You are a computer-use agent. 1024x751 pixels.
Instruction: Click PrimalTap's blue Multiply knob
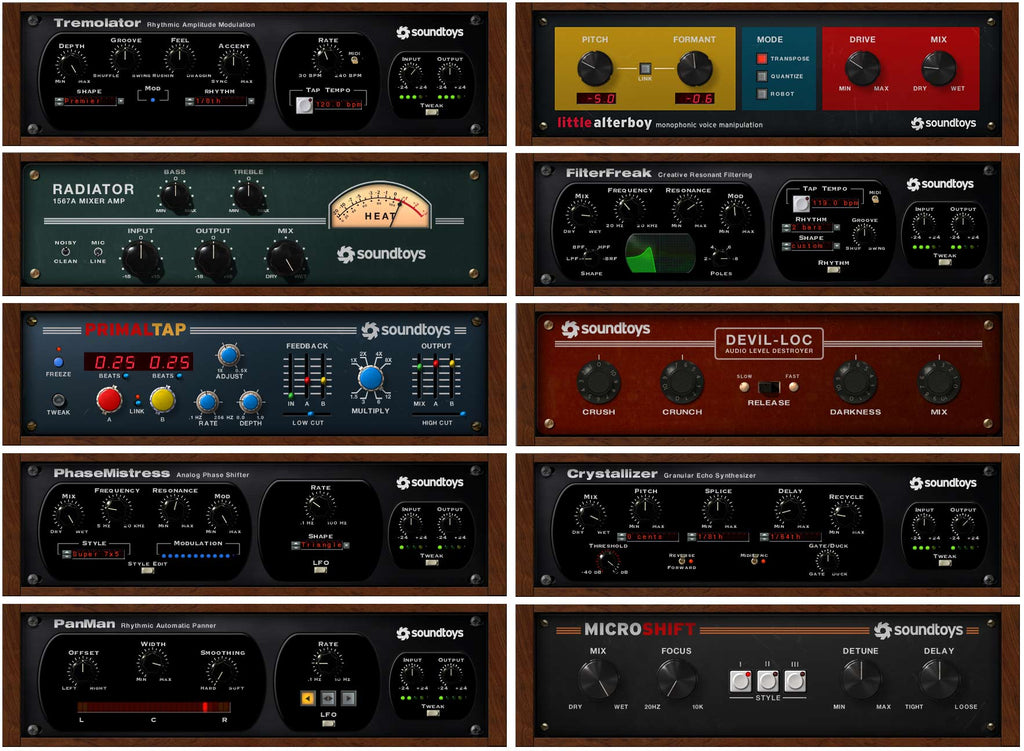pos(370,378)
